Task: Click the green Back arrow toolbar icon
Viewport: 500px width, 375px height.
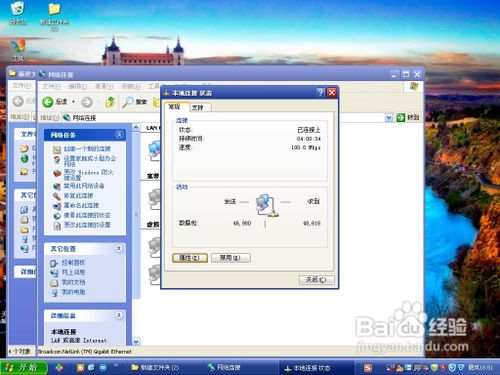Action: (48, 102)
